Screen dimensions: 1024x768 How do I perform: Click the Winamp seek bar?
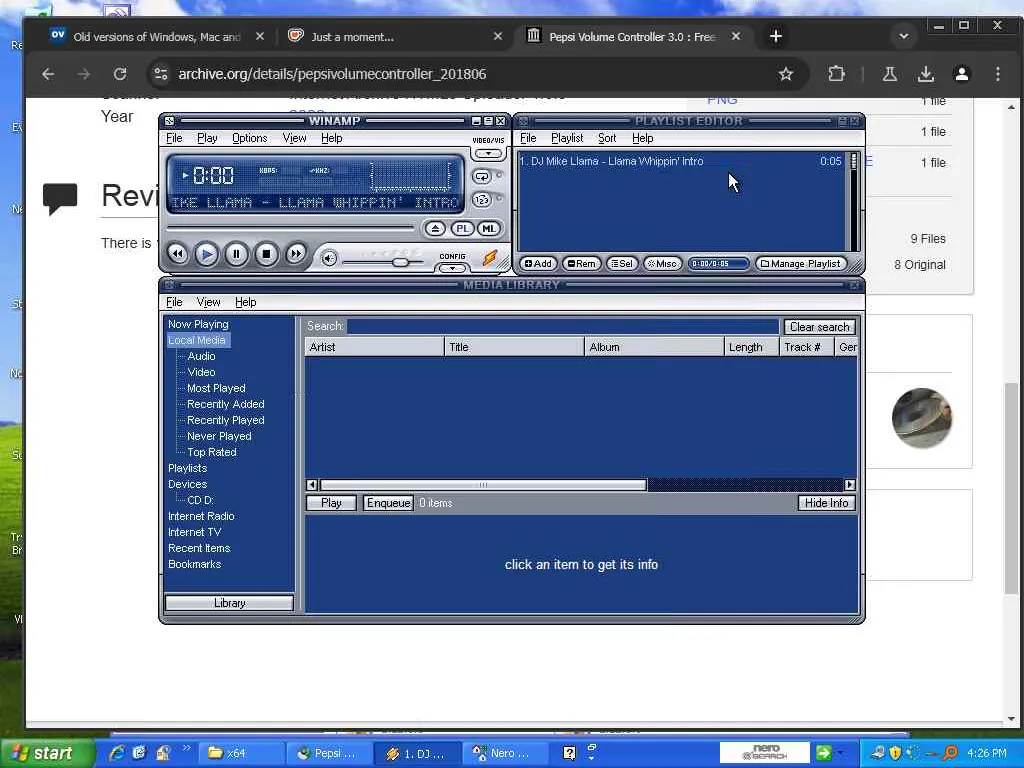[x=291, y=228]
